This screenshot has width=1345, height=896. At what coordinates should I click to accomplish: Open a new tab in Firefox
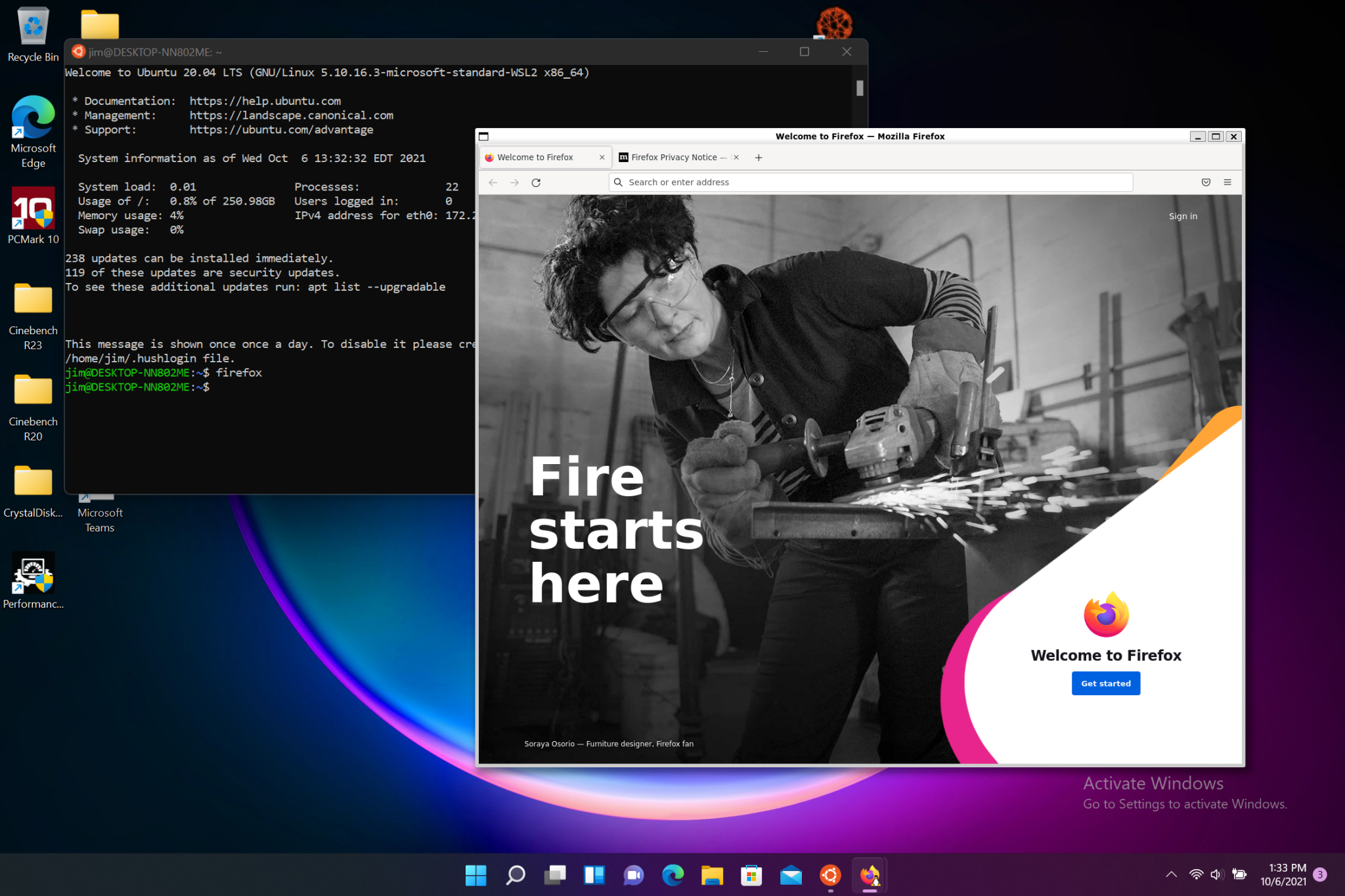point(759,157)
